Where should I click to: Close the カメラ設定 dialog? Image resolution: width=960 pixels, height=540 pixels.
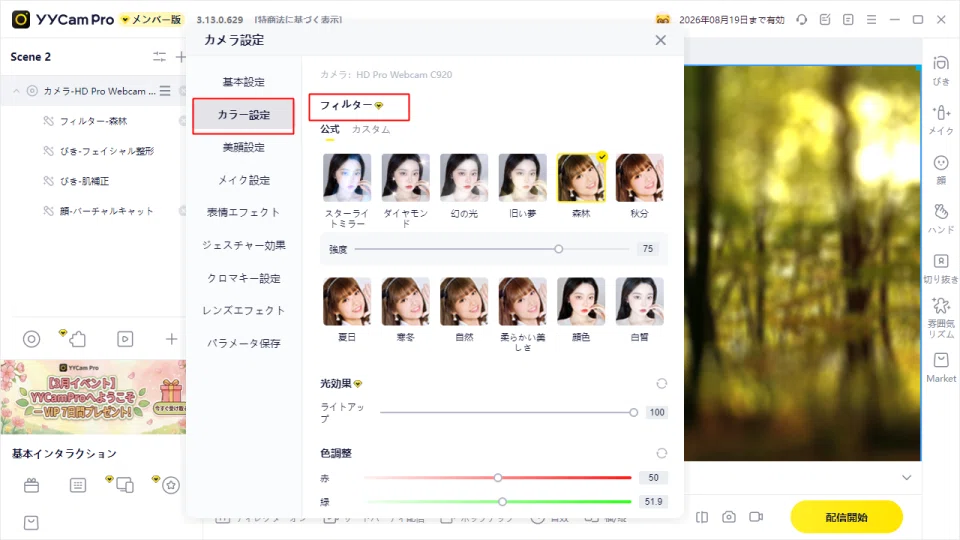[x=660, y=40]
